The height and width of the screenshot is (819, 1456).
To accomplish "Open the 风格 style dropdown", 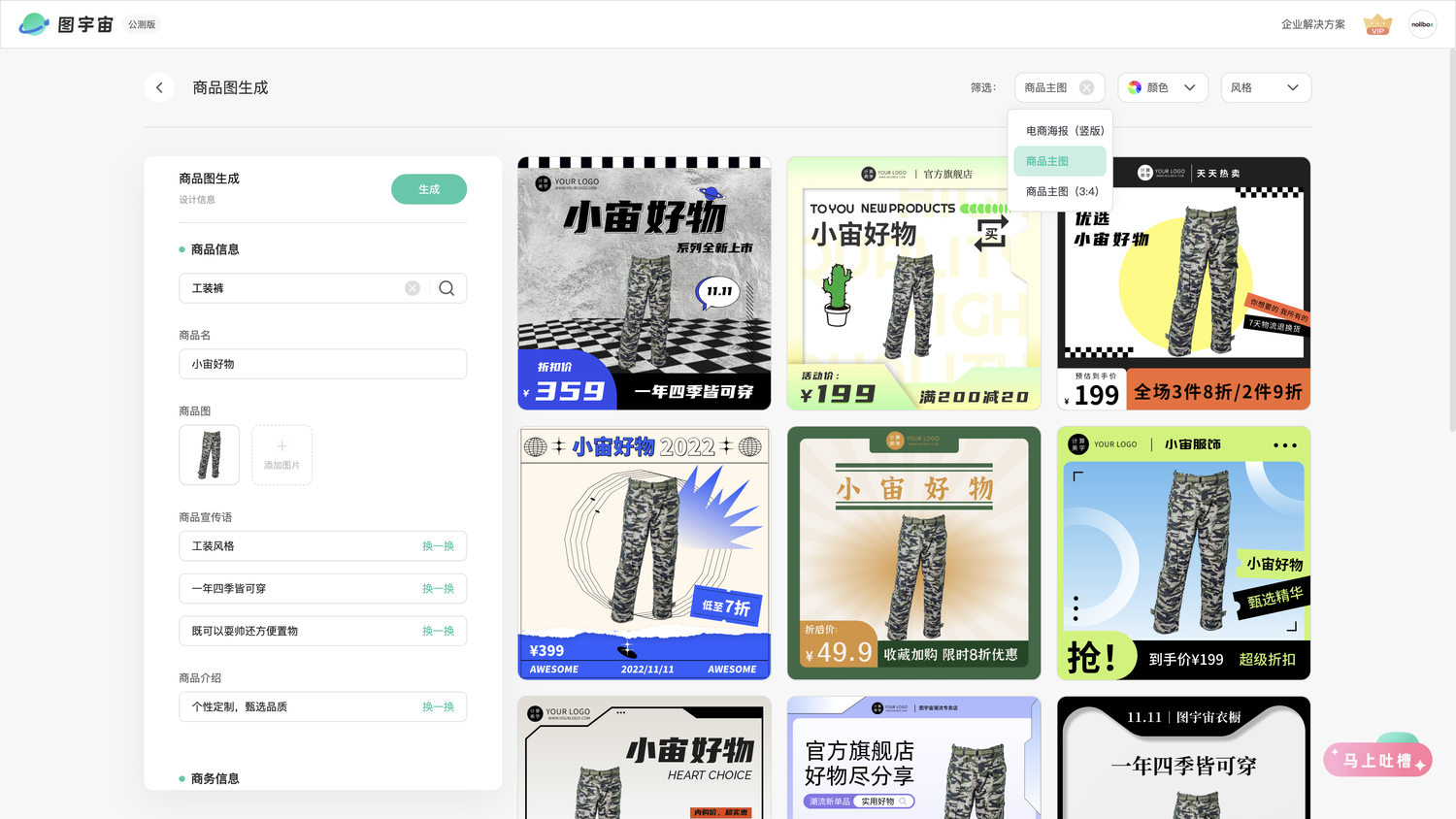I will [x=1266, y=87].
